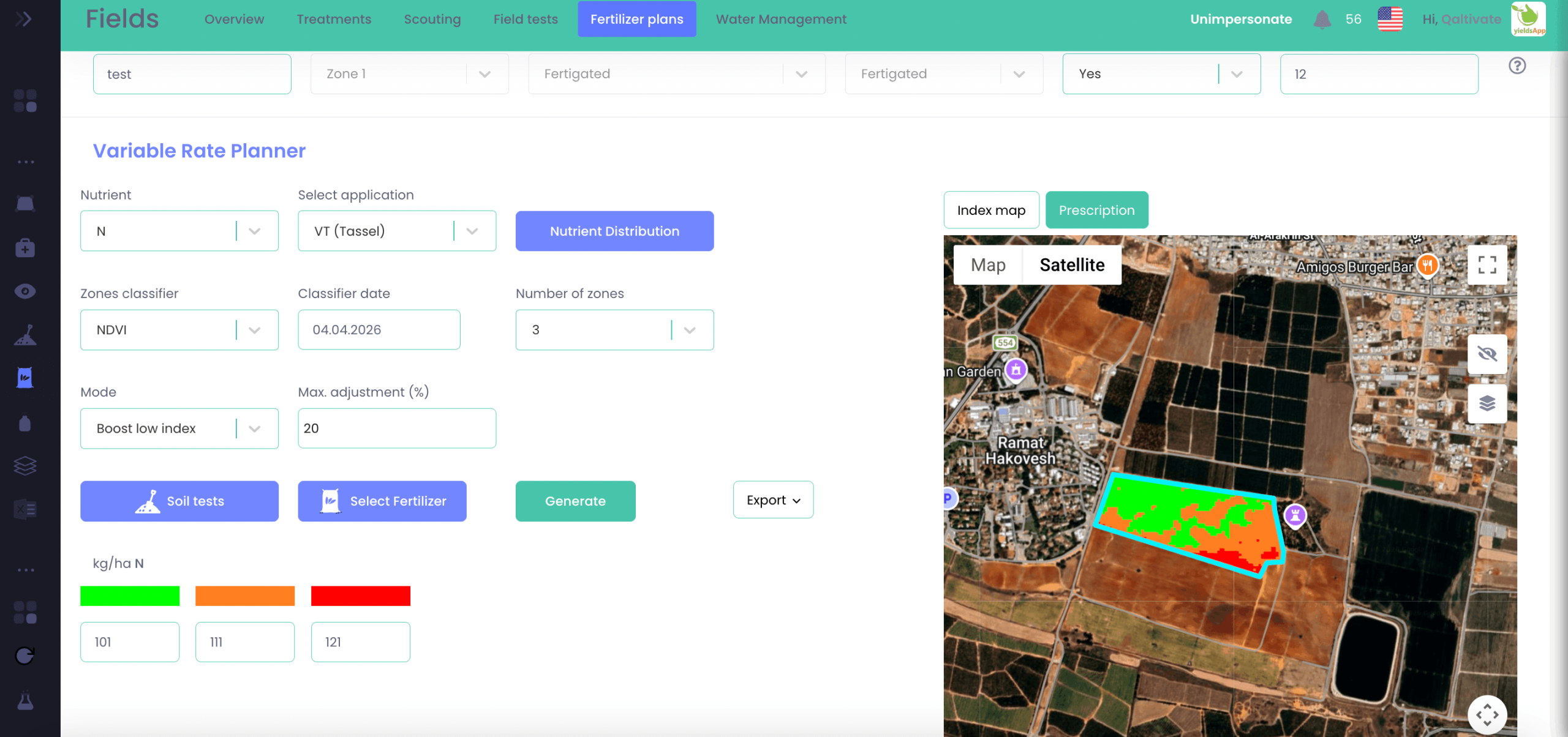Screen dimensions: 1568x737
Task: Select the Fertilizer plans tab
Action: pyautogui.click(x=636, y=19)
